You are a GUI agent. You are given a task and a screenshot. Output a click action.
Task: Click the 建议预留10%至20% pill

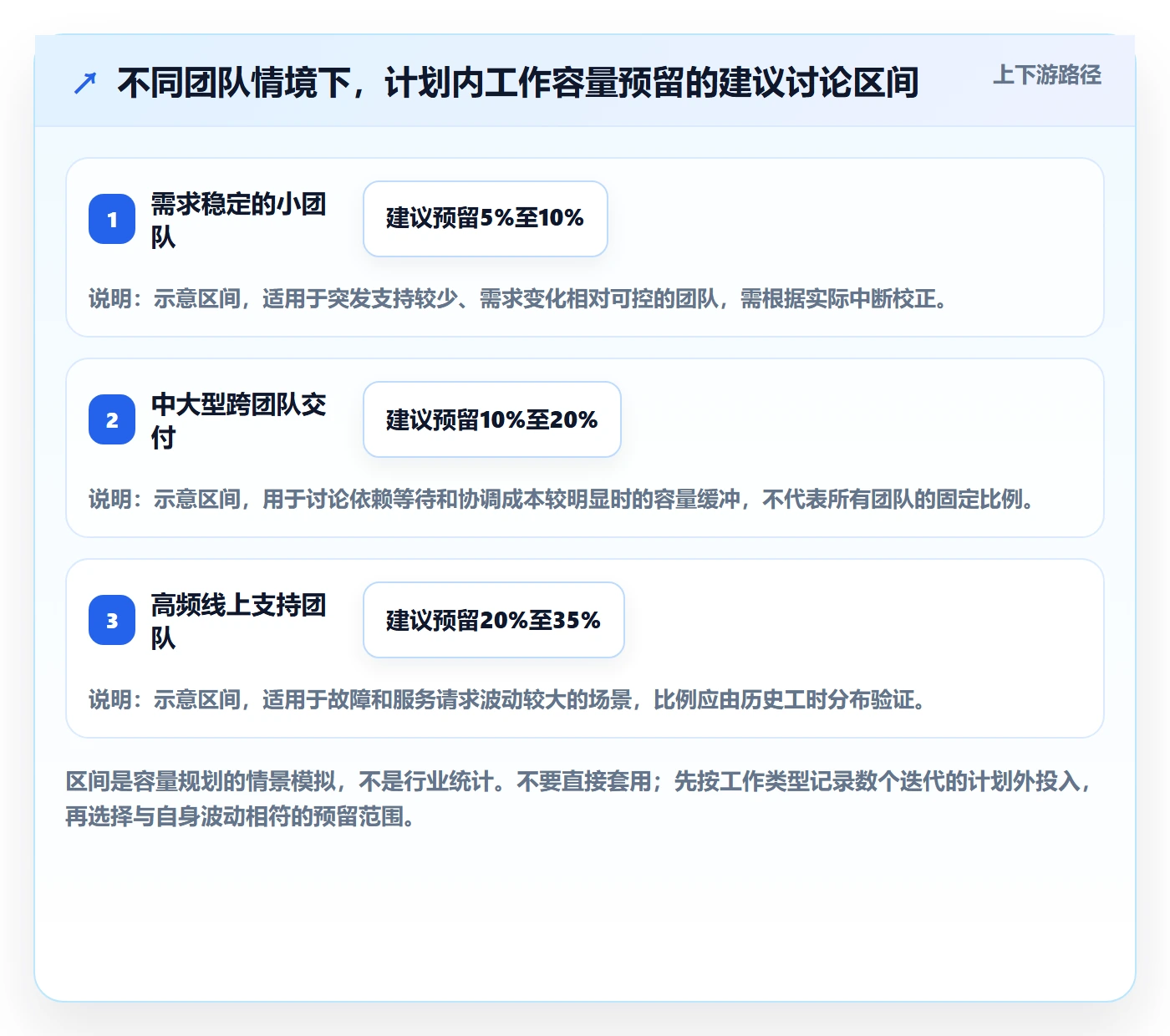coord(492,419)
